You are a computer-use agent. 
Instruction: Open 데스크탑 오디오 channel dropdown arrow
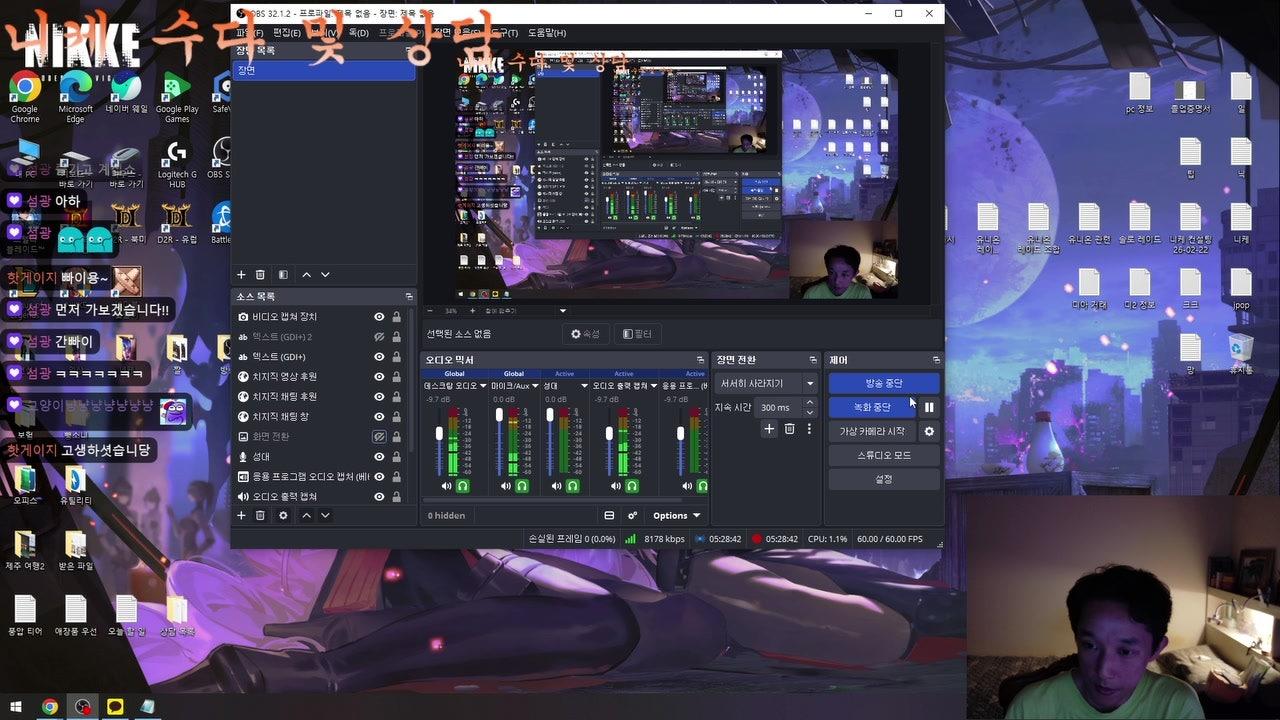pyautogui.click(x=485, y=386)
